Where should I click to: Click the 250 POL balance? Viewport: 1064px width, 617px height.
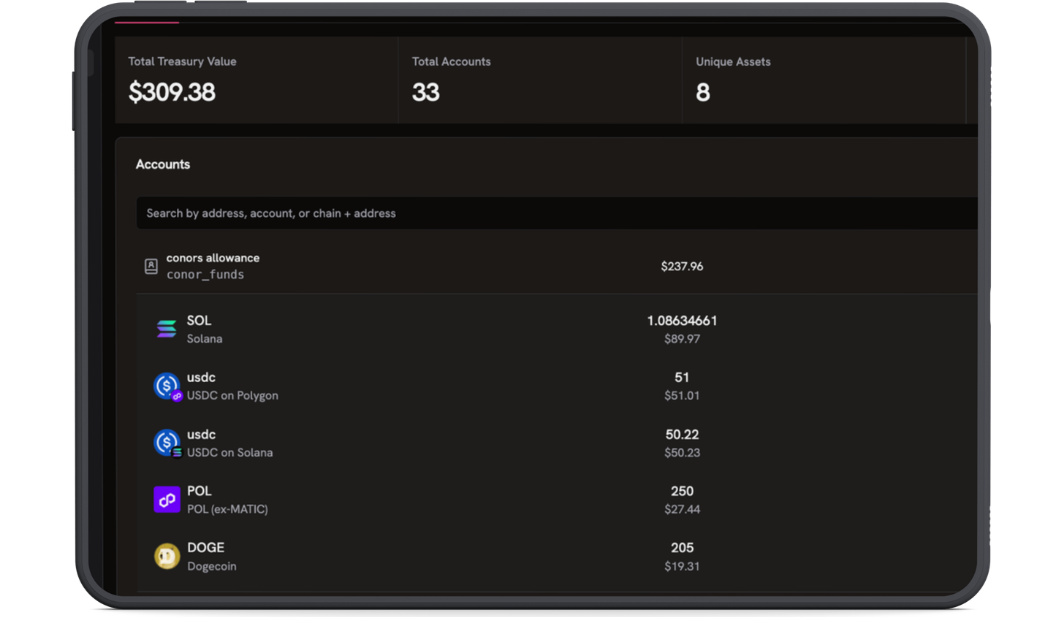tap(682, 491)
